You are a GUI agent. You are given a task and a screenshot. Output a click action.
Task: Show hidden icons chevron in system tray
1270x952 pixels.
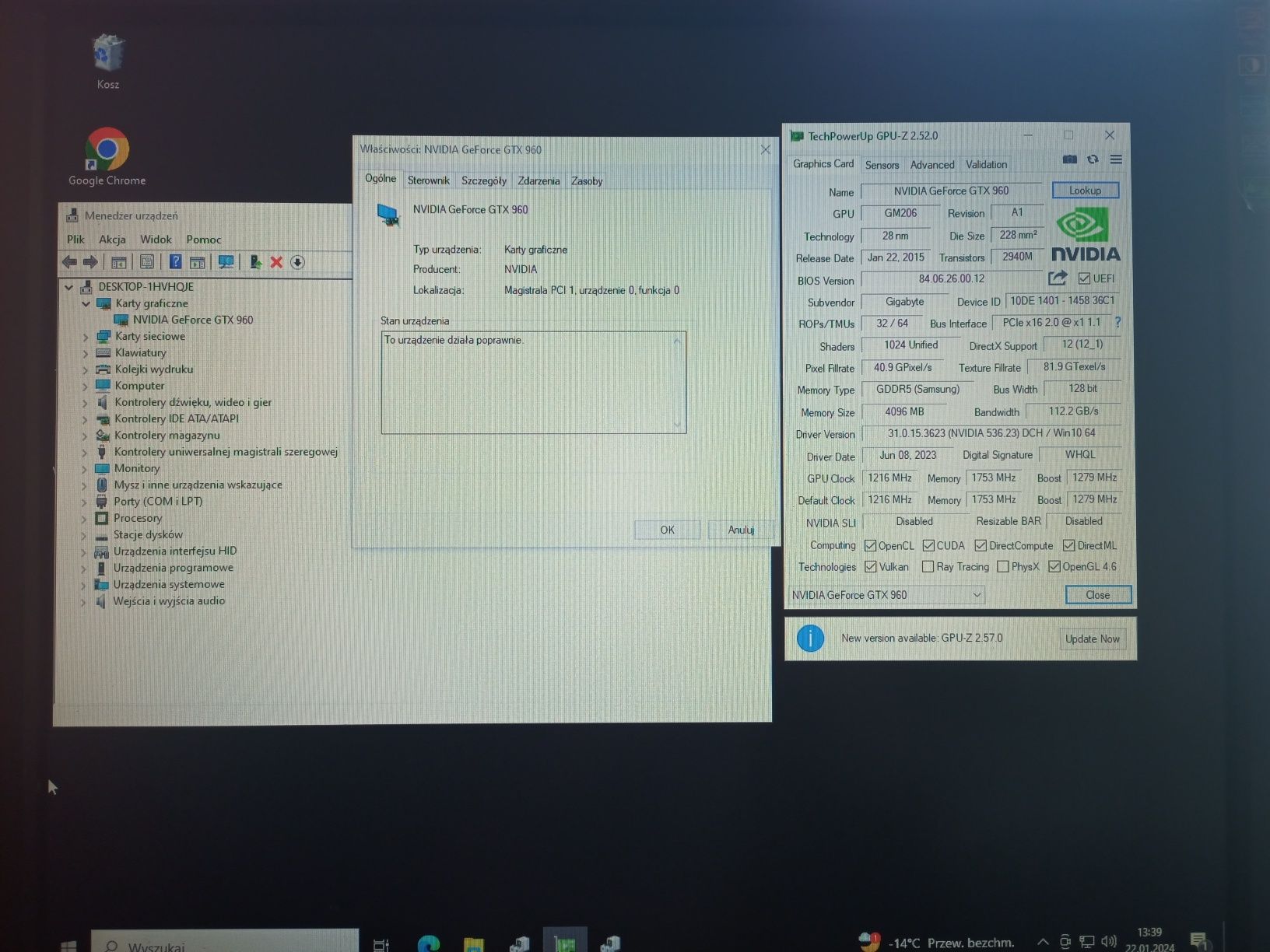[x=1044, y=942]
